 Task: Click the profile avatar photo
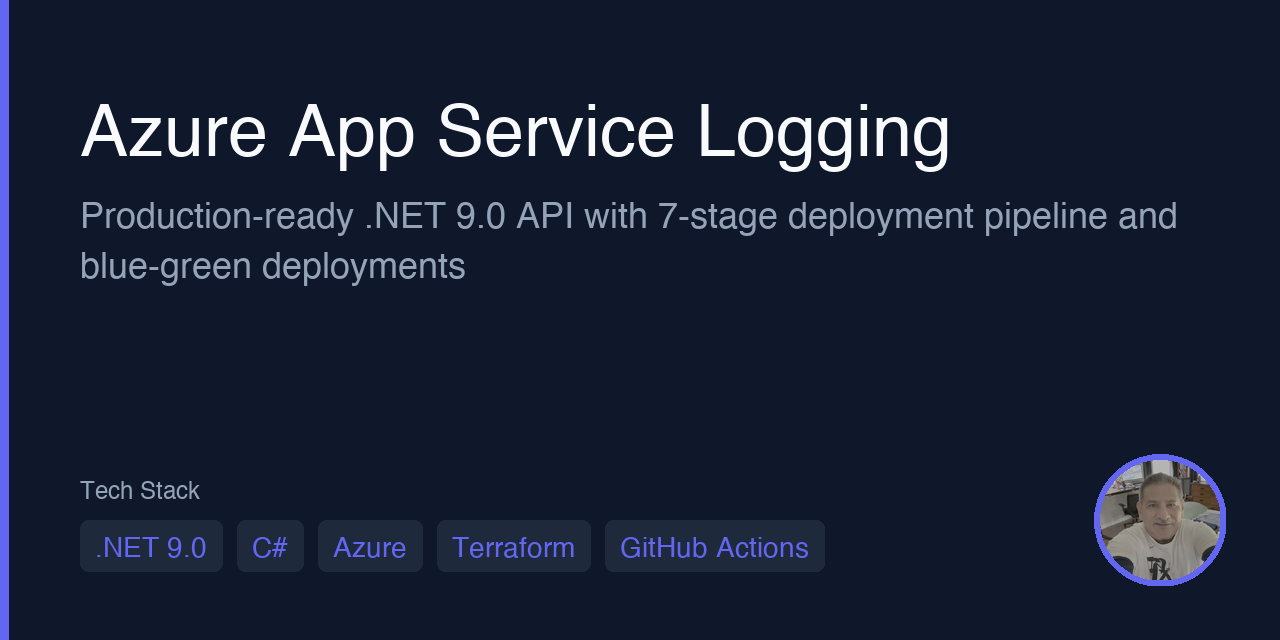(x=1159, y=520)
